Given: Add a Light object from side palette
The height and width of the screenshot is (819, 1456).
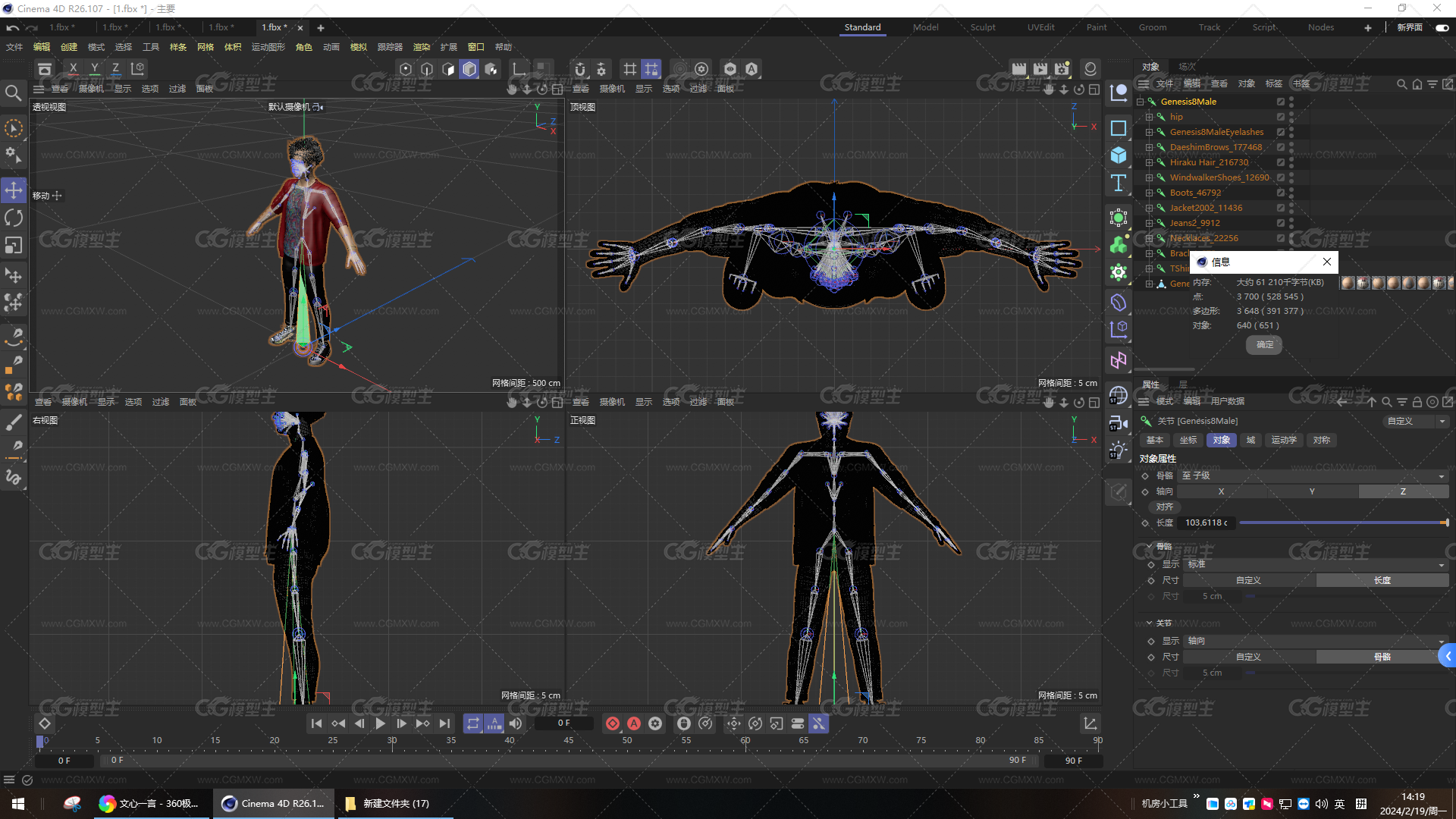Looking at the screenshot, I should (1119, 450).
